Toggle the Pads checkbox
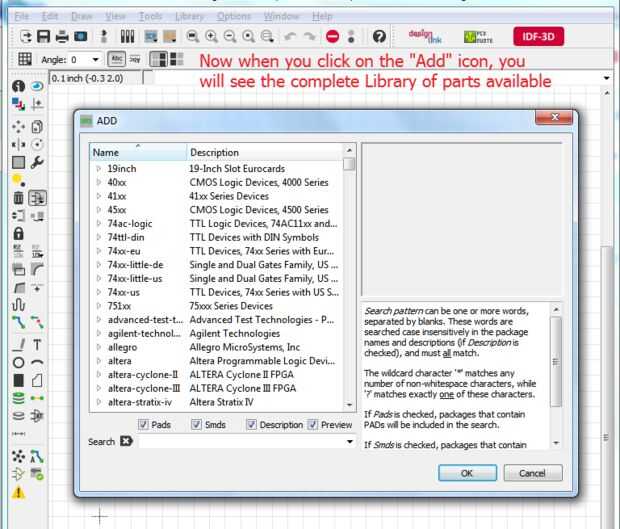The width and height of the screenshot is (620, 529). coord(143,425)
